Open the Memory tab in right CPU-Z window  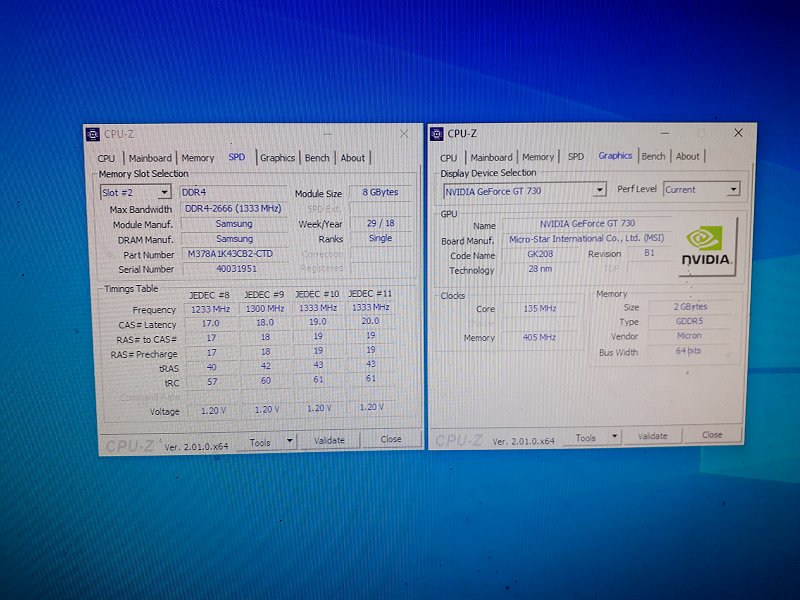point(538,157)
